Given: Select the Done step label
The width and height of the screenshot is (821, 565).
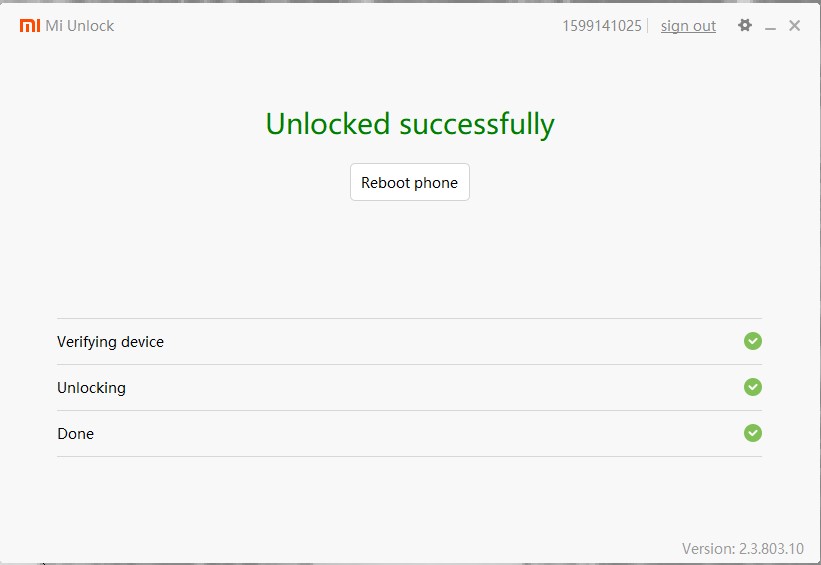Looking at the screenshot, I should pyautogui.click(x=75, y=434).
